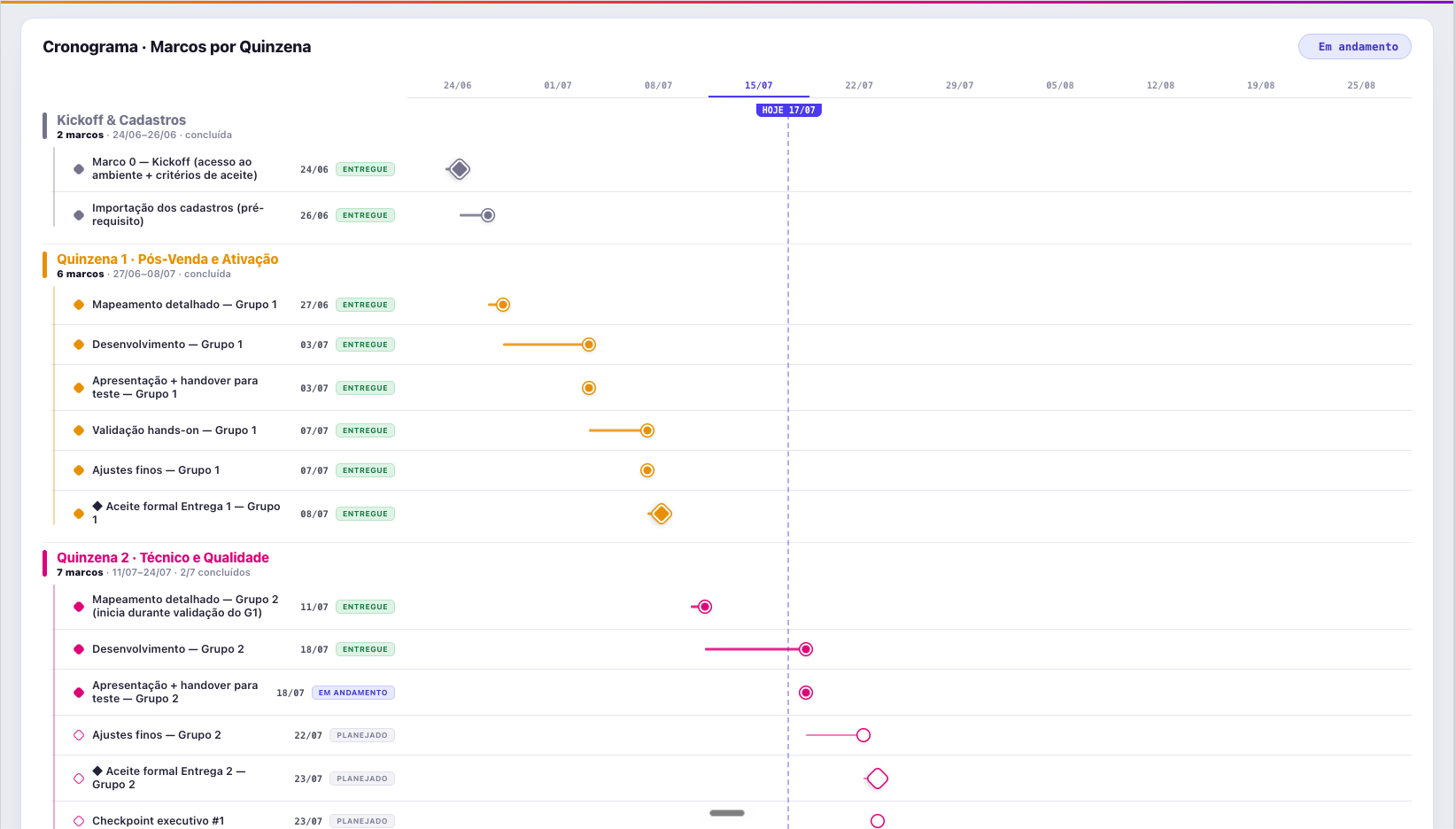Click the Ajustes finos Grupo 1 timeline marker
The height and width of the screenshot is (829, 1456).
pos(647,470)
